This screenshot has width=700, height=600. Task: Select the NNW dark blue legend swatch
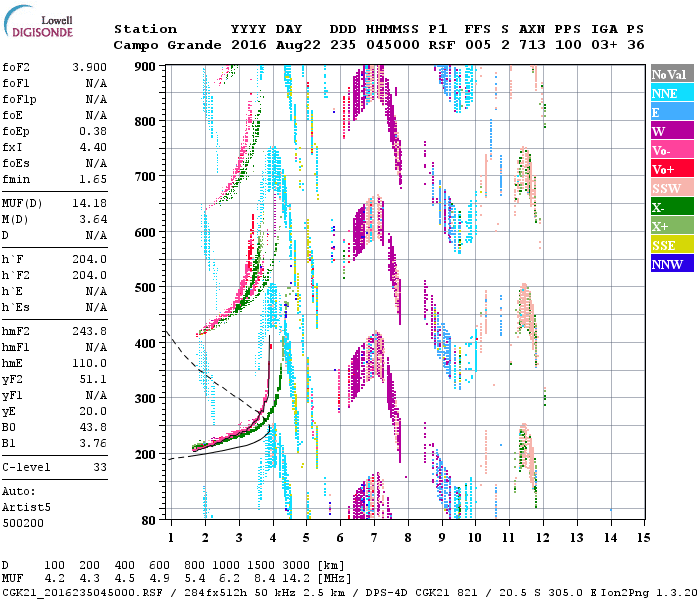tap(672, 263)
